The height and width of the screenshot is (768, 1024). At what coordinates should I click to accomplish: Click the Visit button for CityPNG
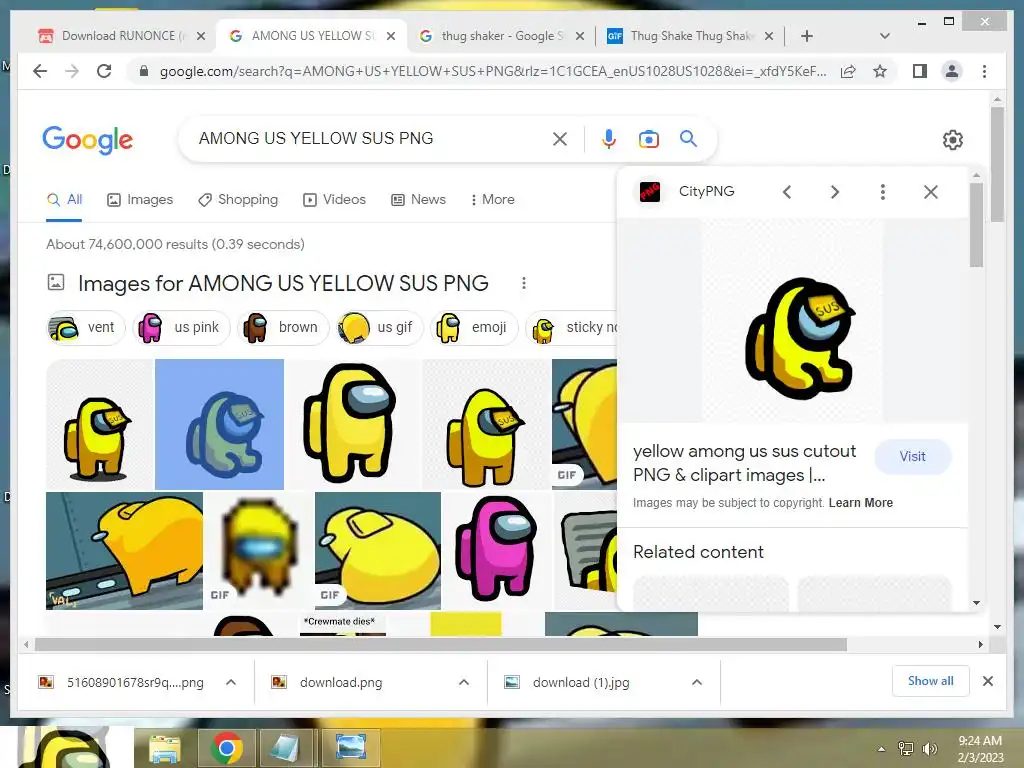point(912,456)
